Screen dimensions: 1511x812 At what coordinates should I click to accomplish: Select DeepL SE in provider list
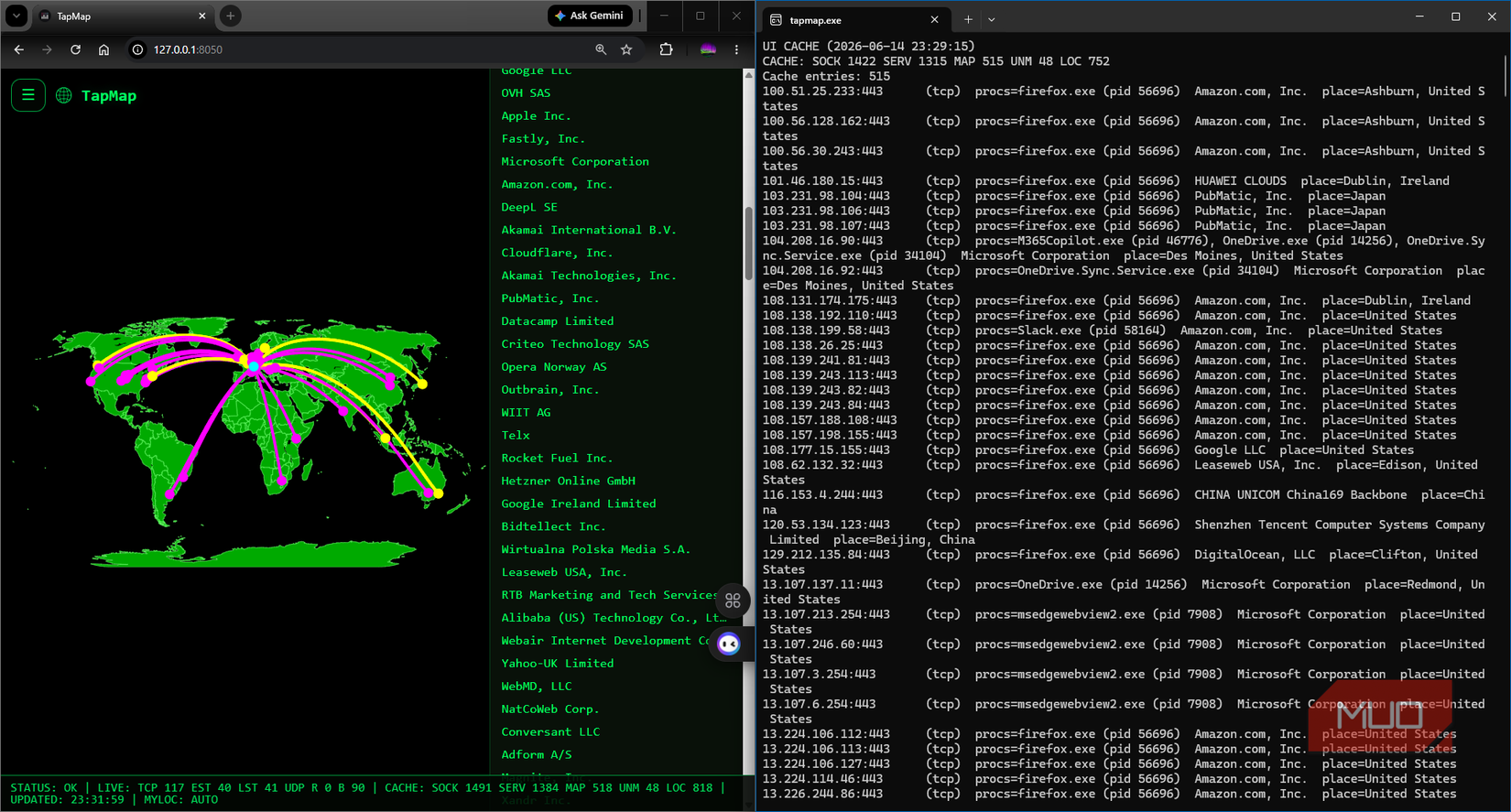pyautogui.click(x=529, y=208)
